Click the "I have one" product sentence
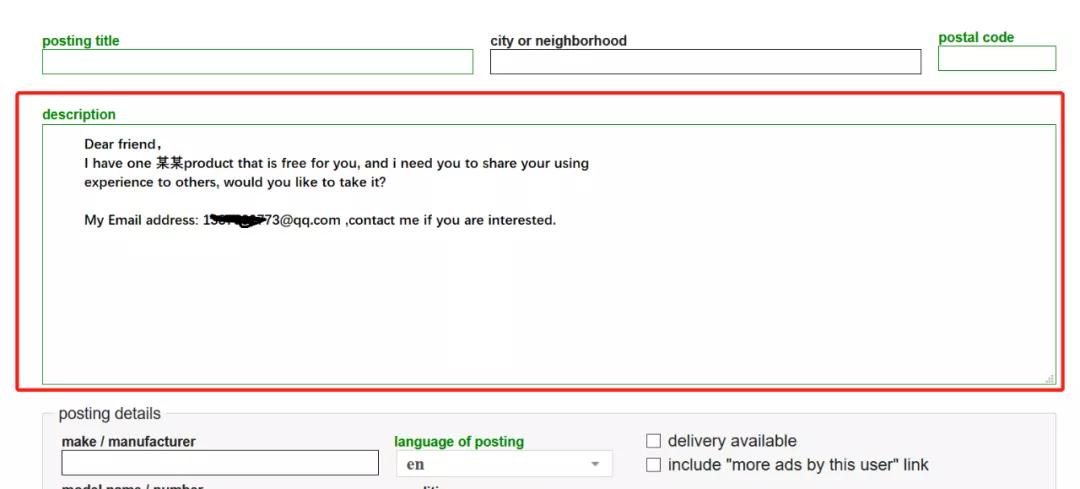This screenshot has height=489, width=1080. tap(336, 163)
